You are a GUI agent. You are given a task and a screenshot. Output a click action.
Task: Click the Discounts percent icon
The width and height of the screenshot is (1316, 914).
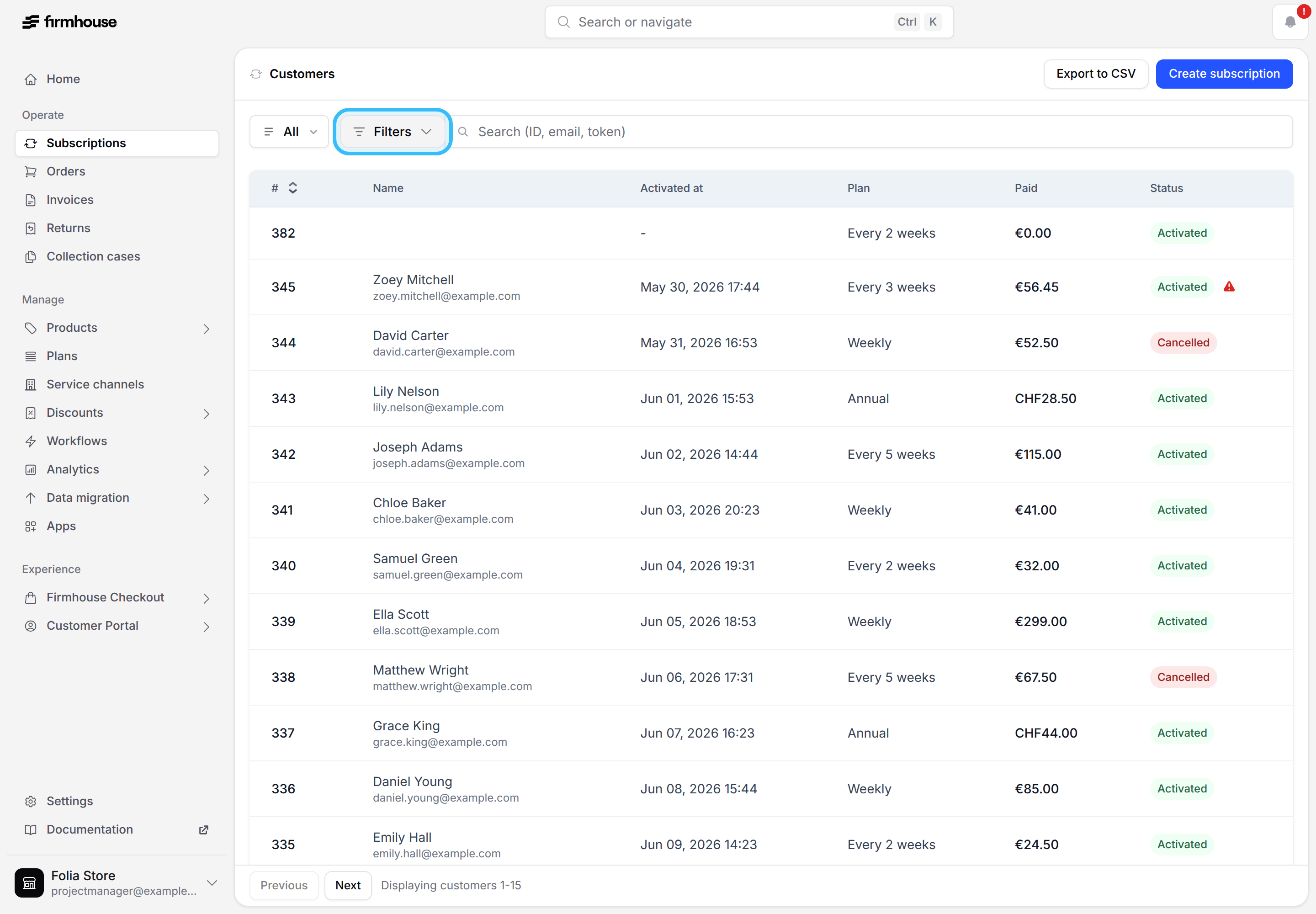point(31,413)
